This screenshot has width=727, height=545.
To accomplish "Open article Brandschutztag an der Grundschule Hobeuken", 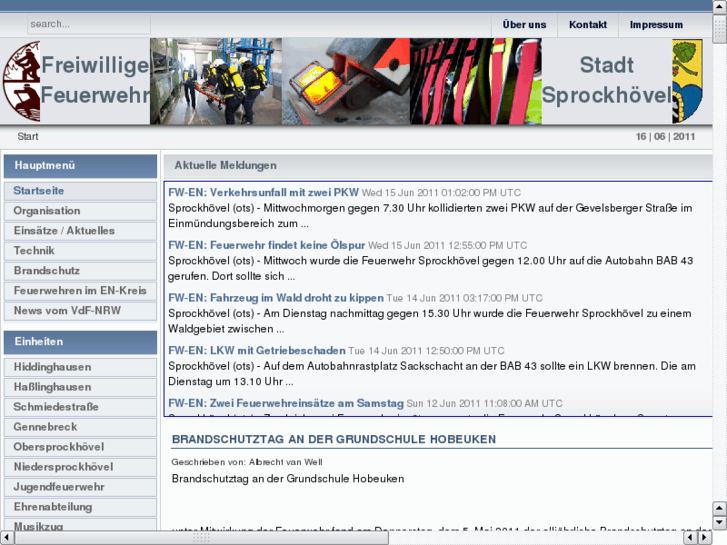I will (x=334, y=439).
